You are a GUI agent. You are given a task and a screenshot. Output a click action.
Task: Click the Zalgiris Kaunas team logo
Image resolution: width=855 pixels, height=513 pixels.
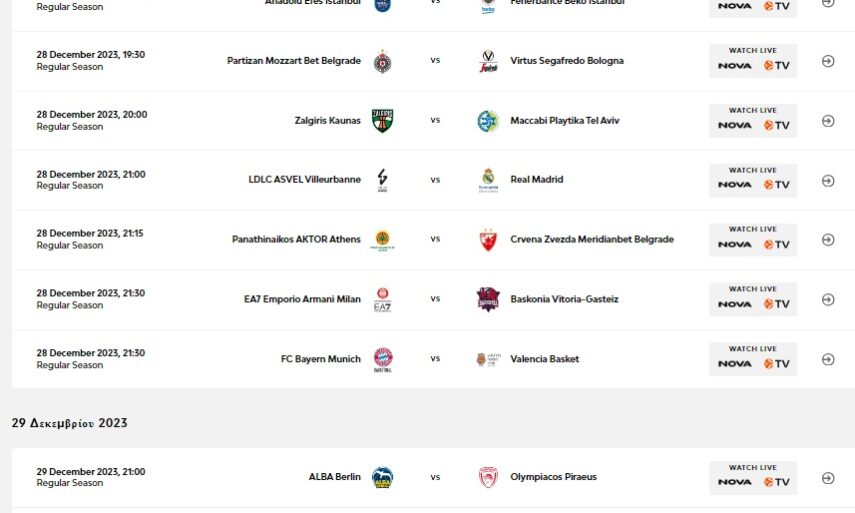point(382,120)
